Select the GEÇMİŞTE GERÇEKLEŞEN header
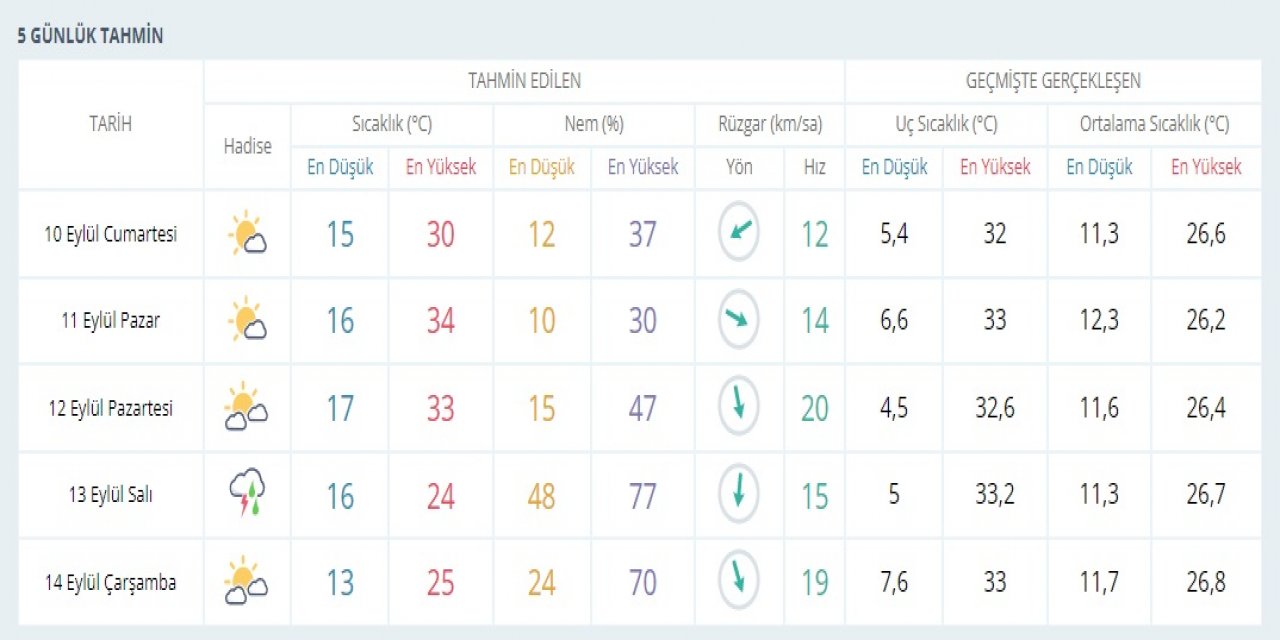The height and width of the screenshot is (640, 1280). pyautogui.click(x=1053, y=81)
